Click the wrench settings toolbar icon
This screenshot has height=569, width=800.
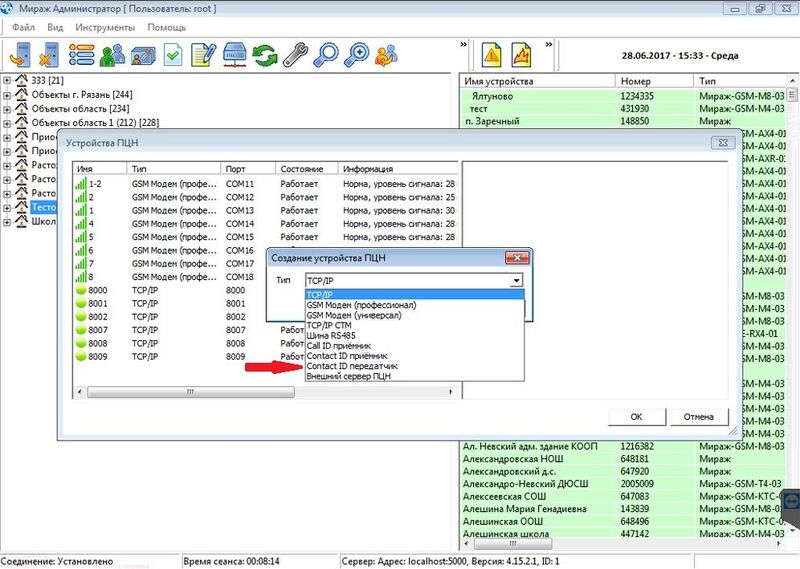pos(294,54)
